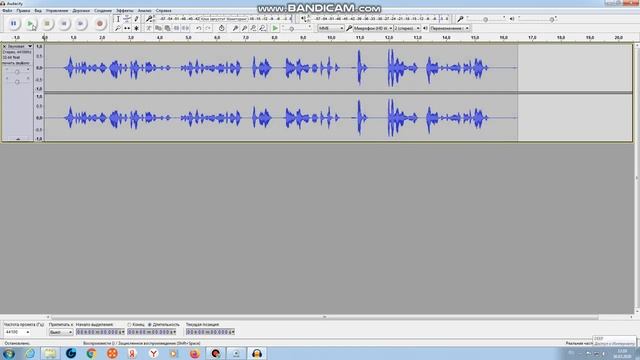
Task: Open the Файл menu
Action: 7,11
